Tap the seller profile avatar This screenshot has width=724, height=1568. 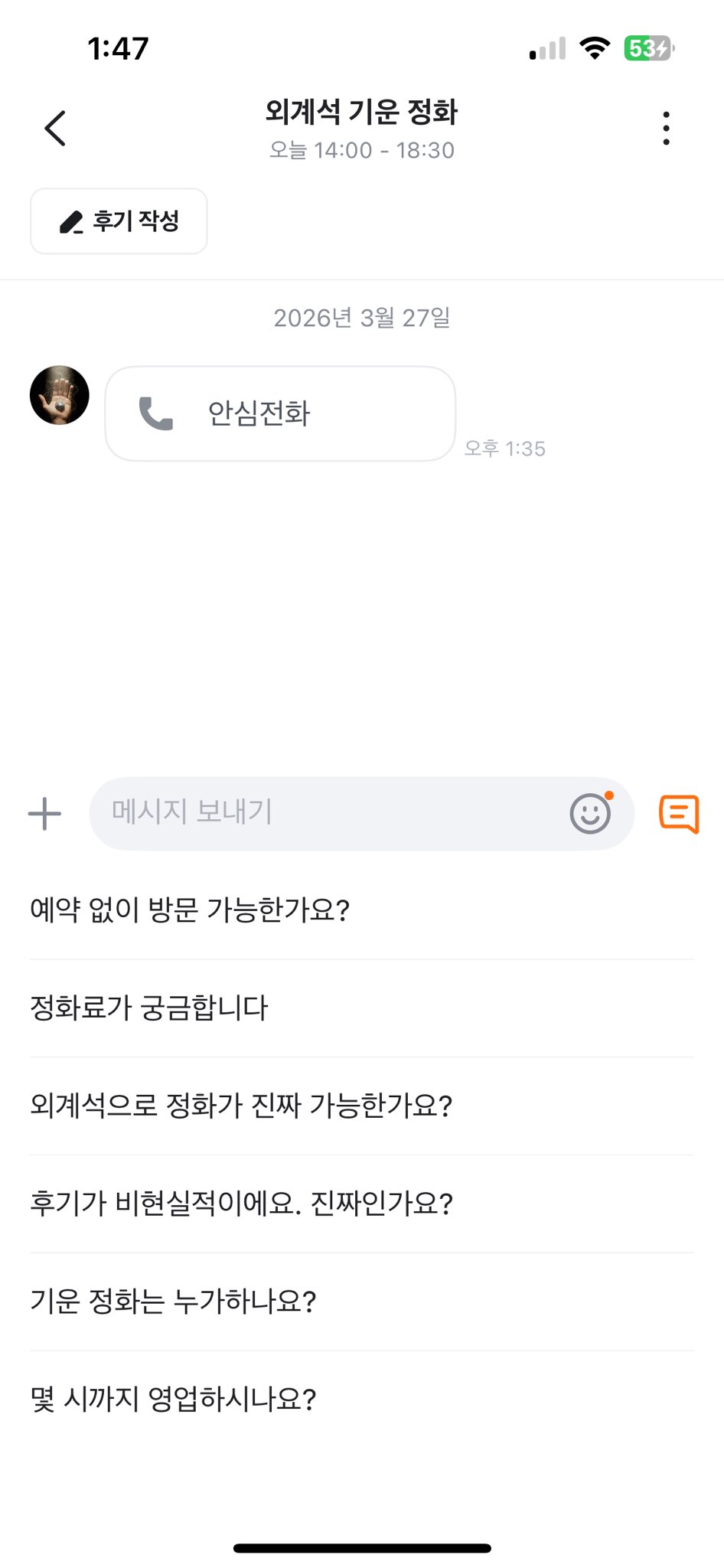pyautogui.click(x=60, y=395)
